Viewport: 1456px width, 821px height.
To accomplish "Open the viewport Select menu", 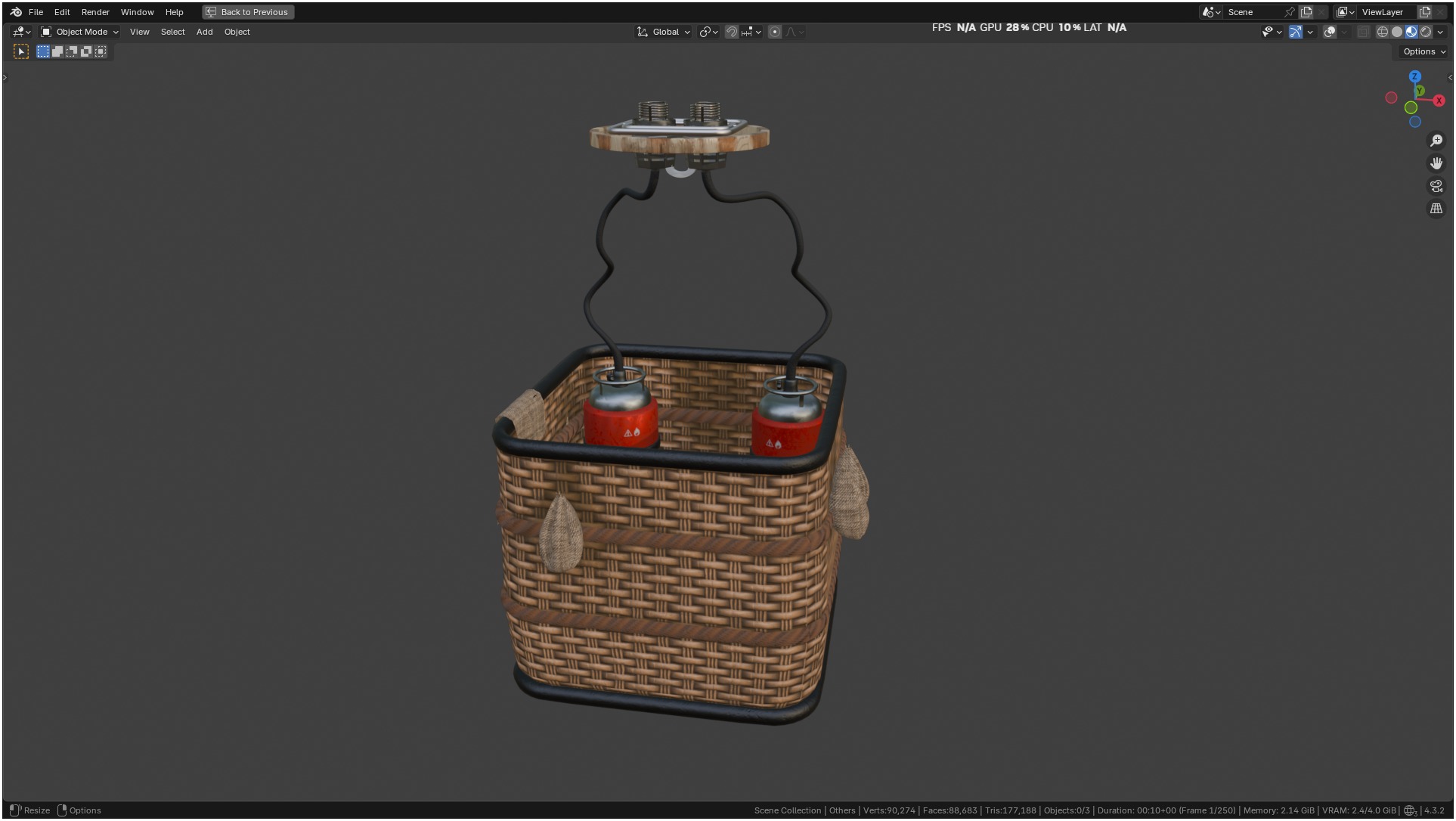I will (172, 32).
